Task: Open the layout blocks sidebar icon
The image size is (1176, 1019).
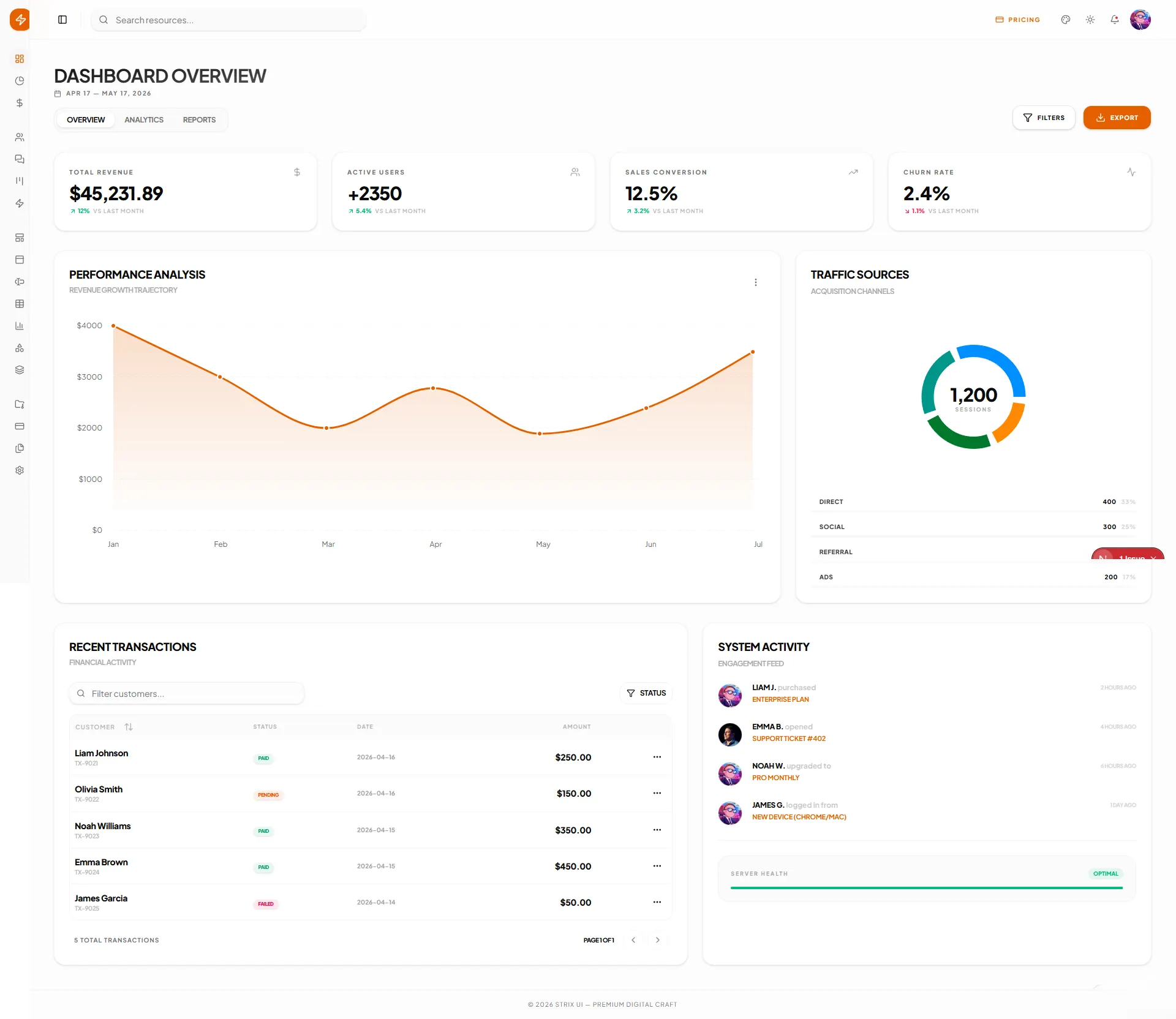Action: pyautogui.click(x=20, y=238)
